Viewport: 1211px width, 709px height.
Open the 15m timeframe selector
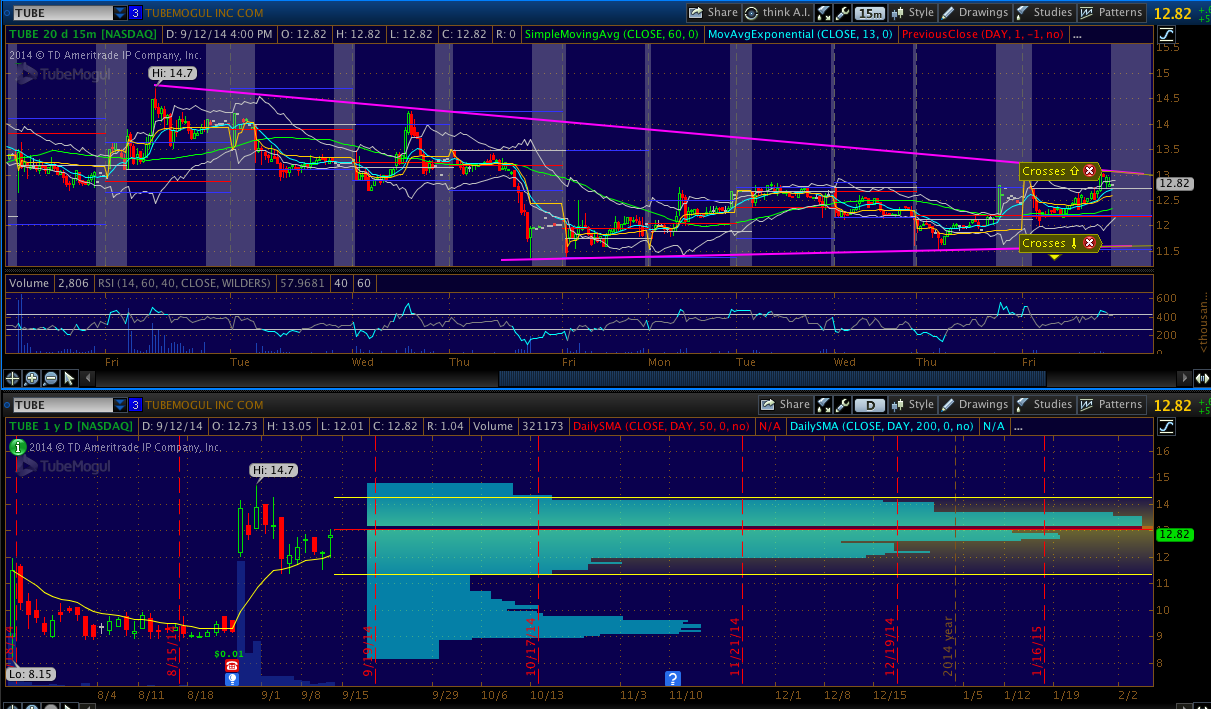tap(871, 13)
